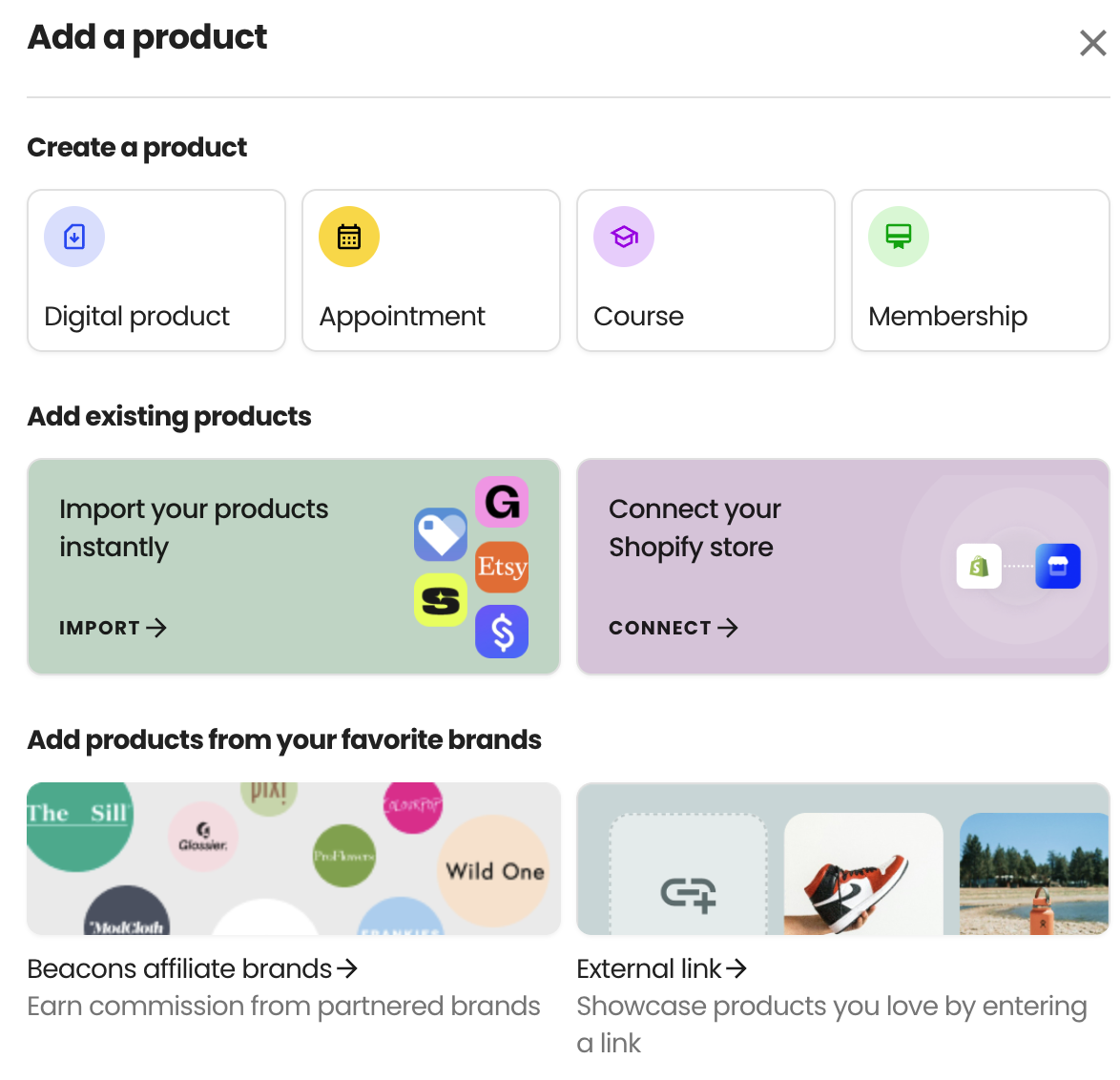The width and height of the screenshot is (1120, 1080).
Task: Choose the Course product card
Action: (x=706, y=270)
